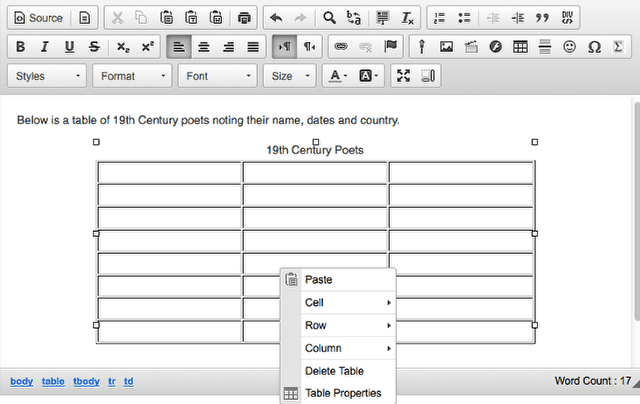The height and width of the screenshot is (404, 640).
Task: Open the Styles dropdown
Action: tap(47, 76)
